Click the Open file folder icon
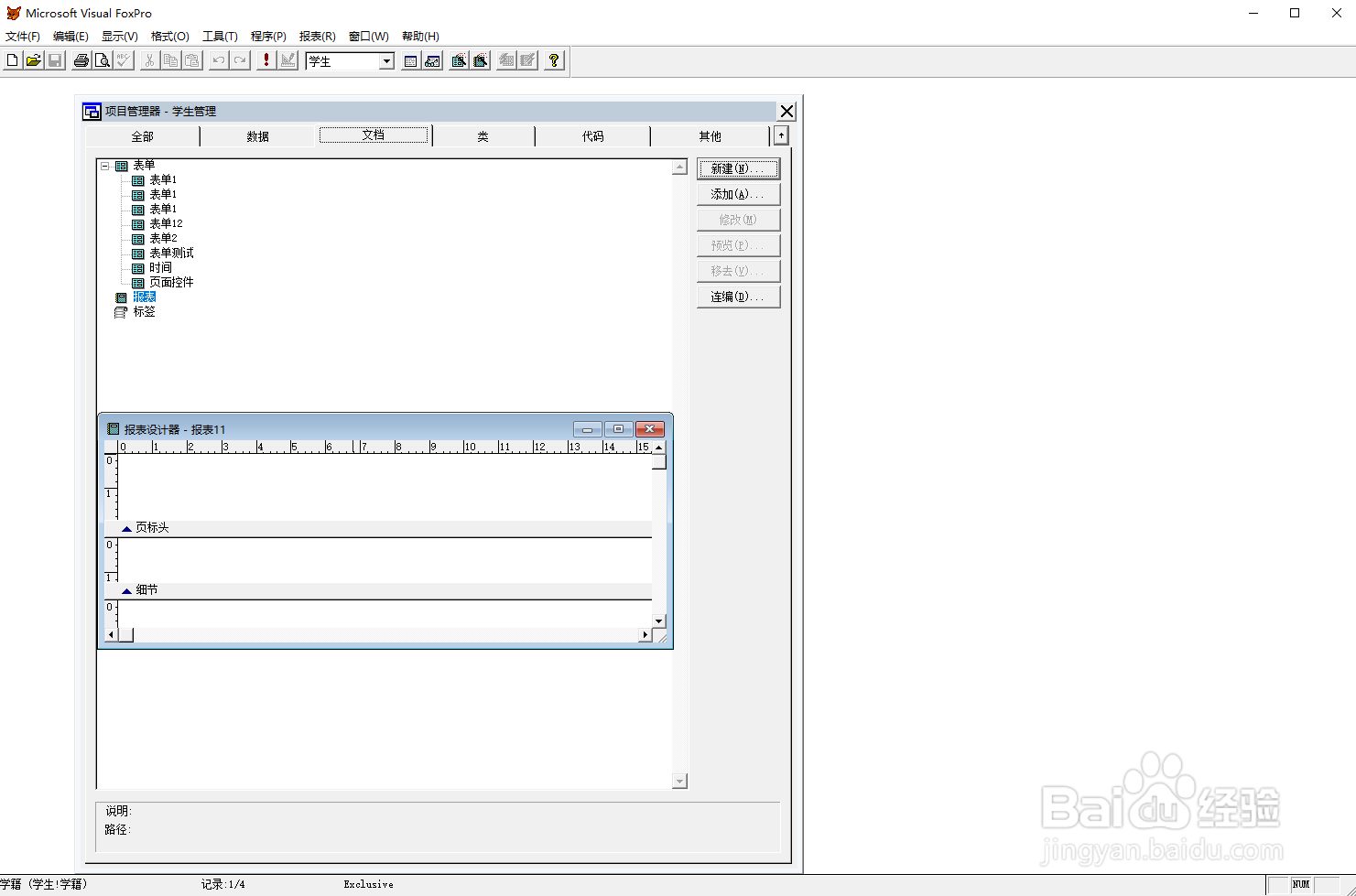Image resolution: width=1356 pixels, height=896 pixels. click(x=34, y=60)
